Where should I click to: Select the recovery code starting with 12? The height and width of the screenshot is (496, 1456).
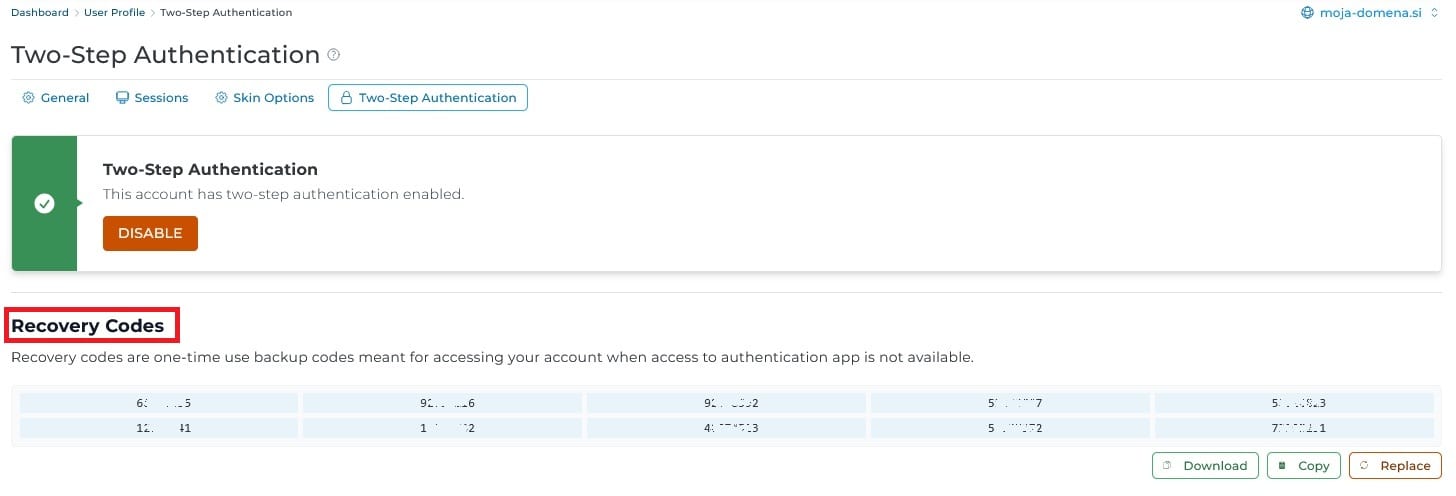tap(160, 428)
